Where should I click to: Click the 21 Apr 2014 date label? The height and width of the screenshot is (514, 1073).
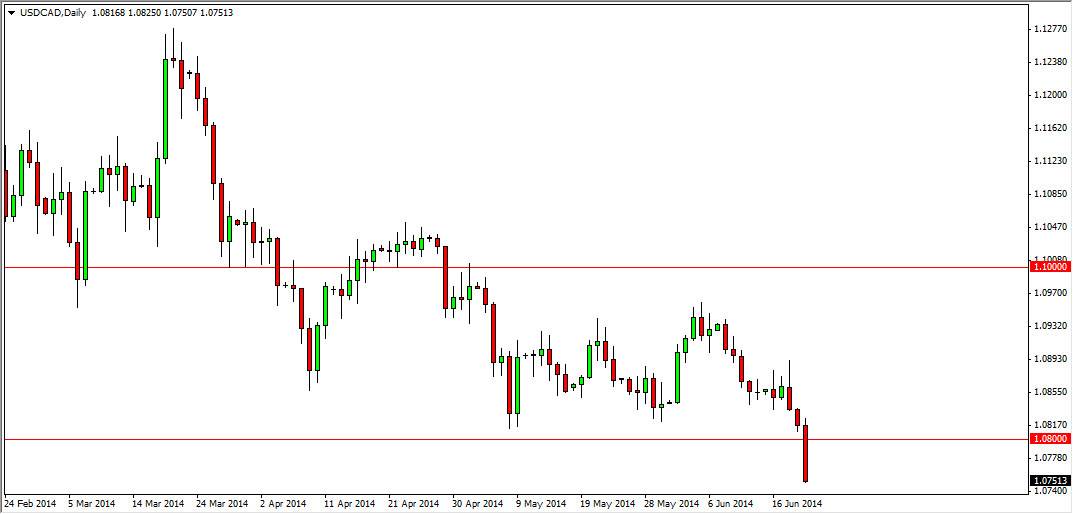(x=411, y=504)
